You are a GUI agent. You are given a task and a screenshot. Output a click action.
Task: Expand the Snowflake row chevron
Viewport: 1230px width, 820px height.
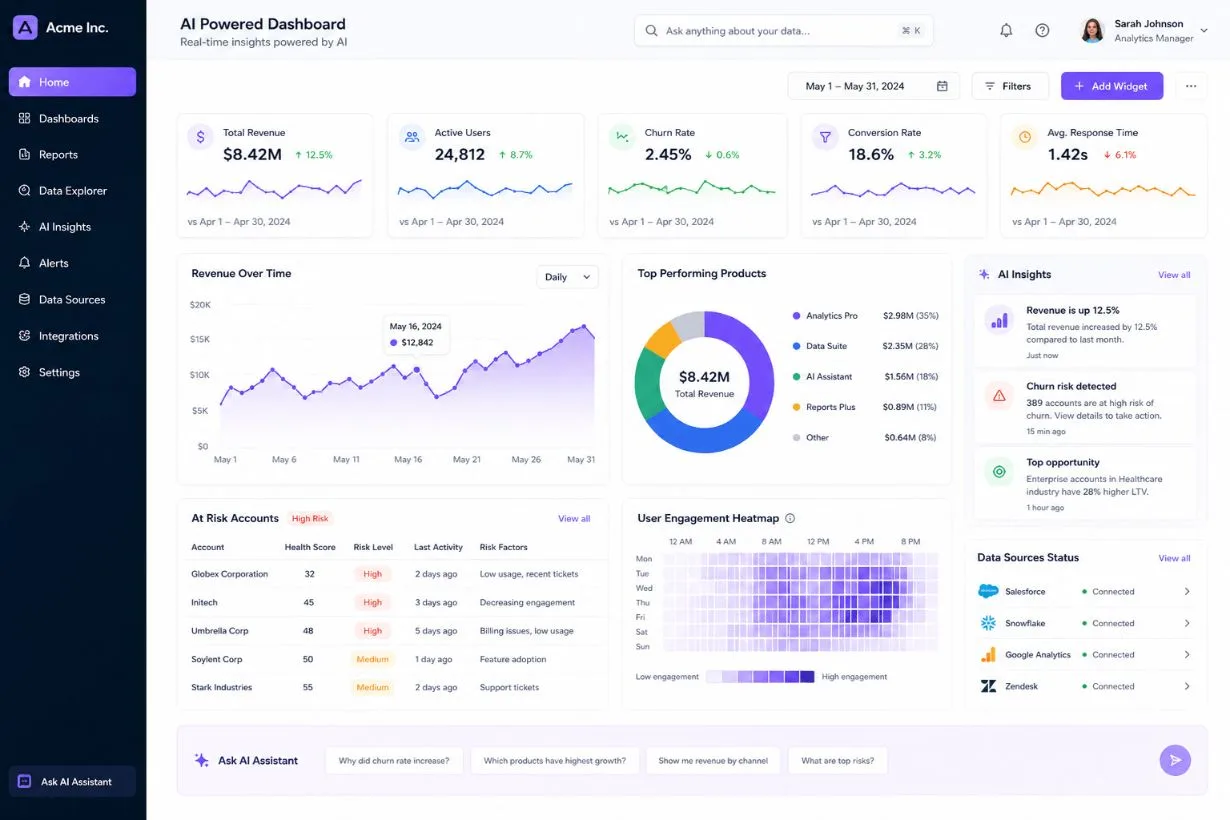(x=1187, y=623)
